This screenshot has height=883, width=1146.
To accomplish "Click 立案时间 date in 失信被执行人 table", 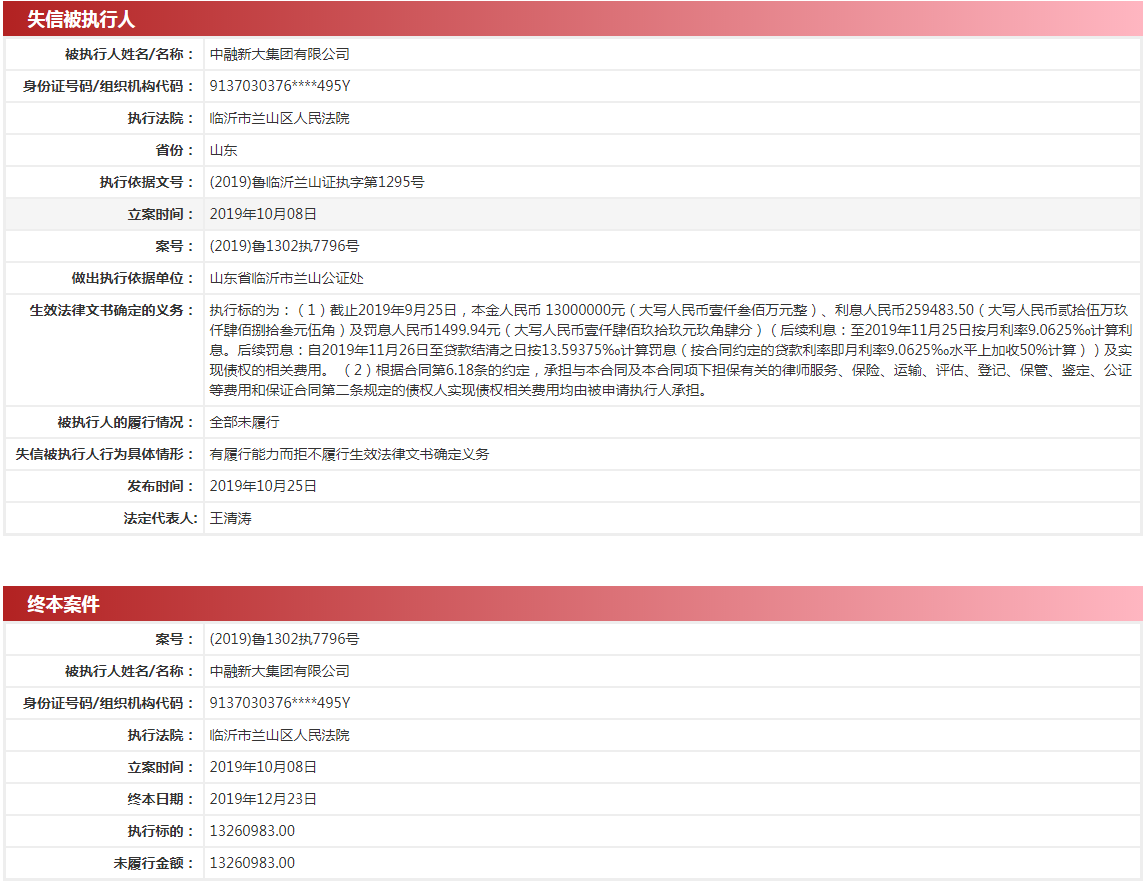I will pyautogui.click(x=263, y=214).
